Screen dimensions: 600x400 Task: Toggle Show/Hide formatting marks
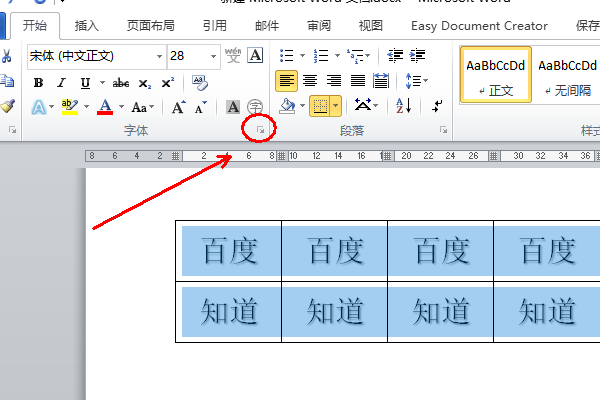(437, 106)
